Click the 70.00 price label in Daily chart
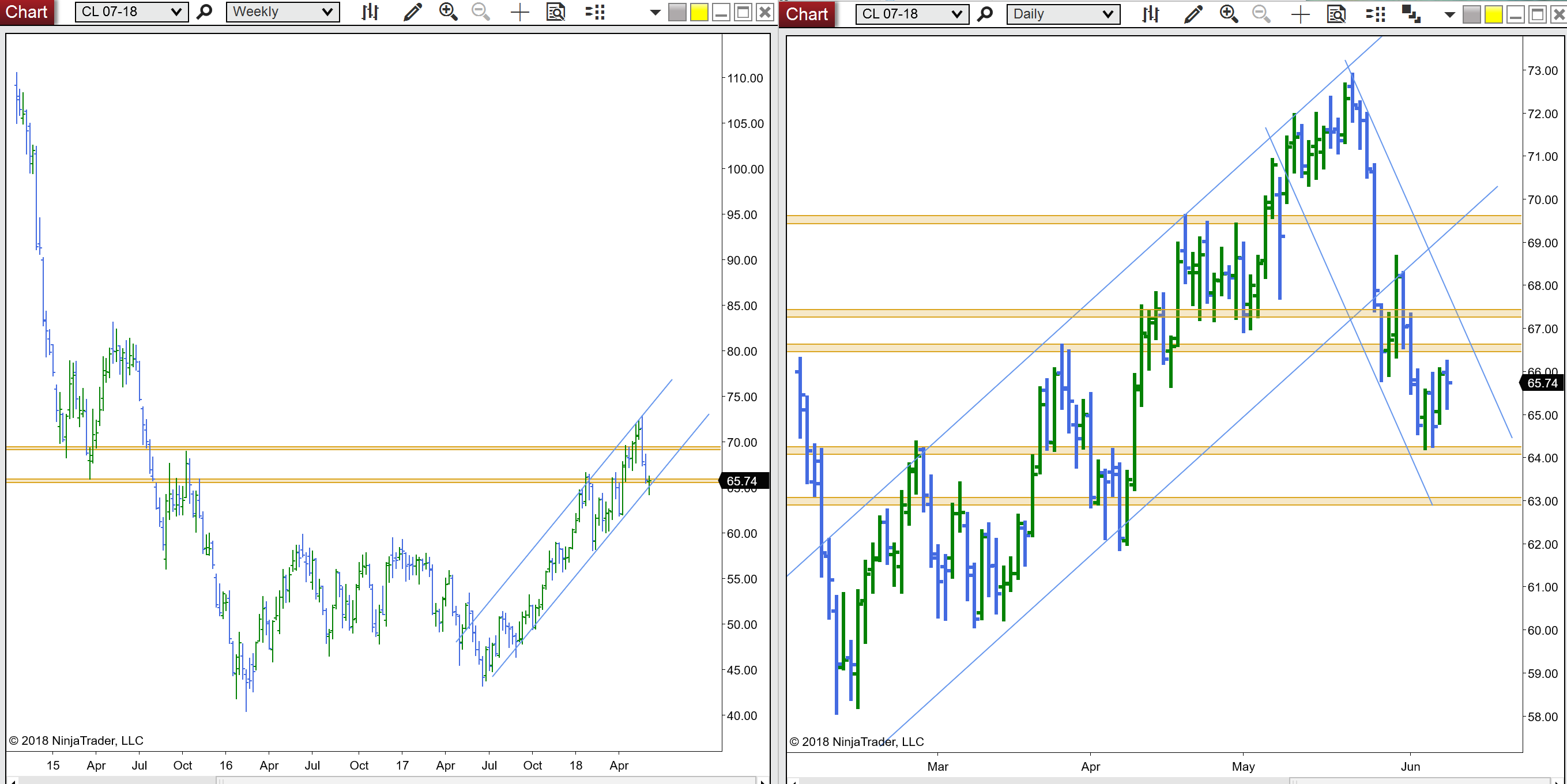This screenshot has width=1567, height=784. pos(1543,199)
